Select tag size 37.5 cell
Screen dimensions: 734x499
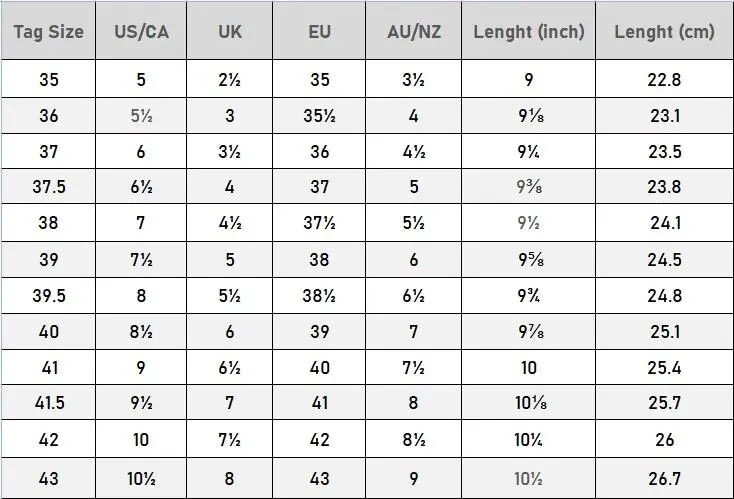pos(49,188)
